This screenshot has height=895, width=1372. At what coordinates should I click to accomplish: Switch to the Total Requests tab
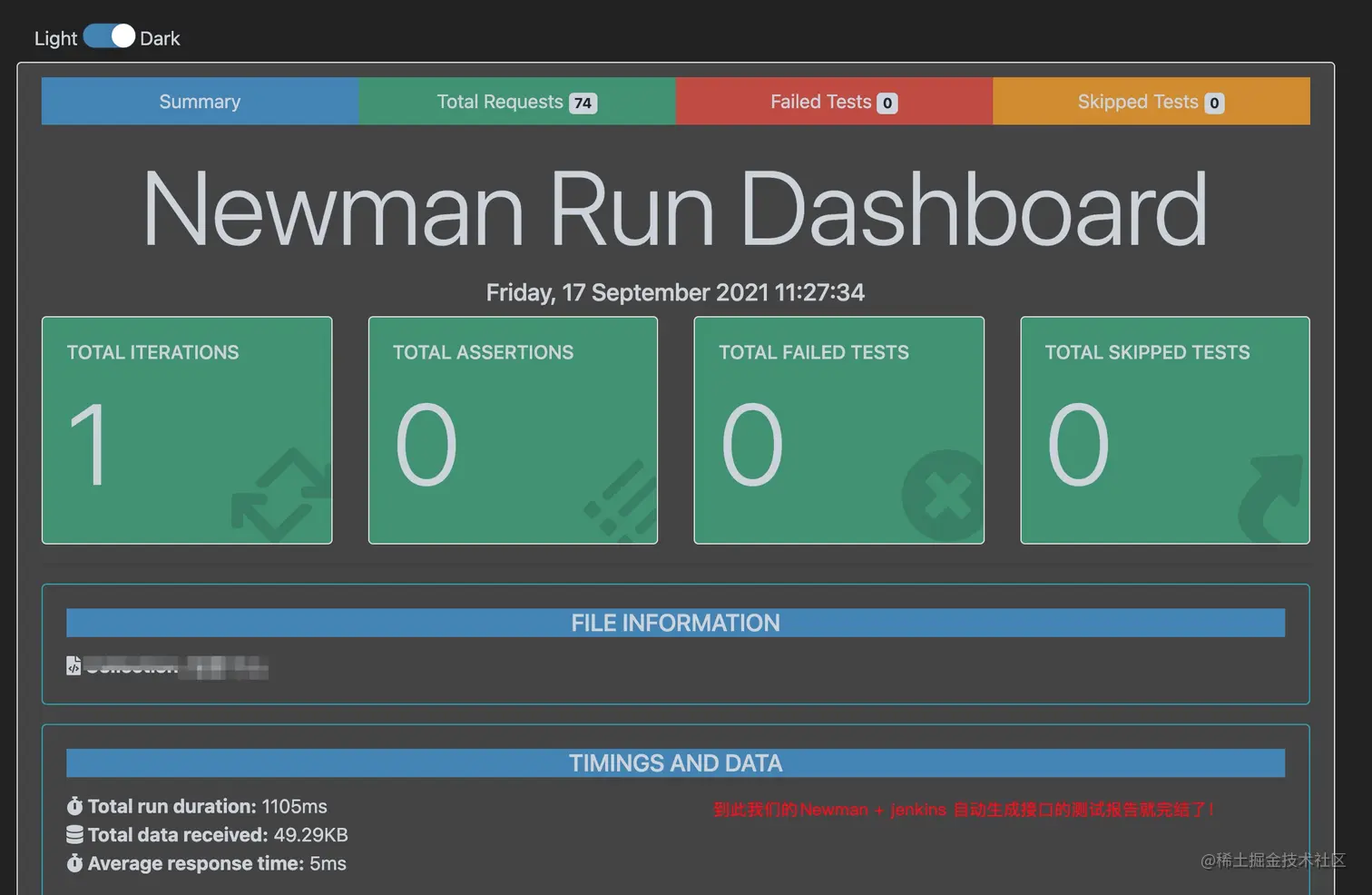[x=517, y=101]
